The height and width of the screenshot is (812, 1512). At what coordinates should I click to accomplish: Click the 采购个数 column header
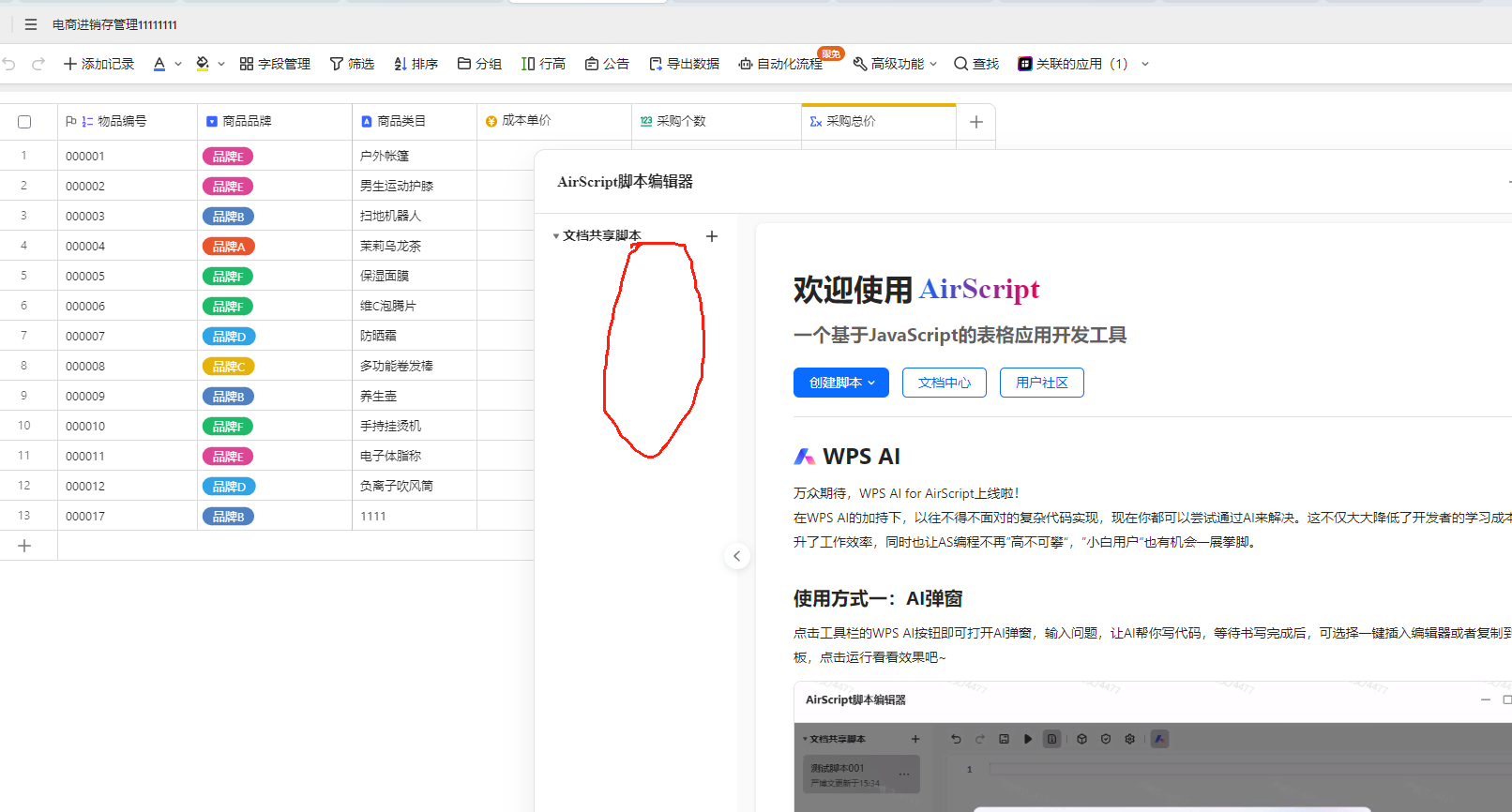coord(717,121)
